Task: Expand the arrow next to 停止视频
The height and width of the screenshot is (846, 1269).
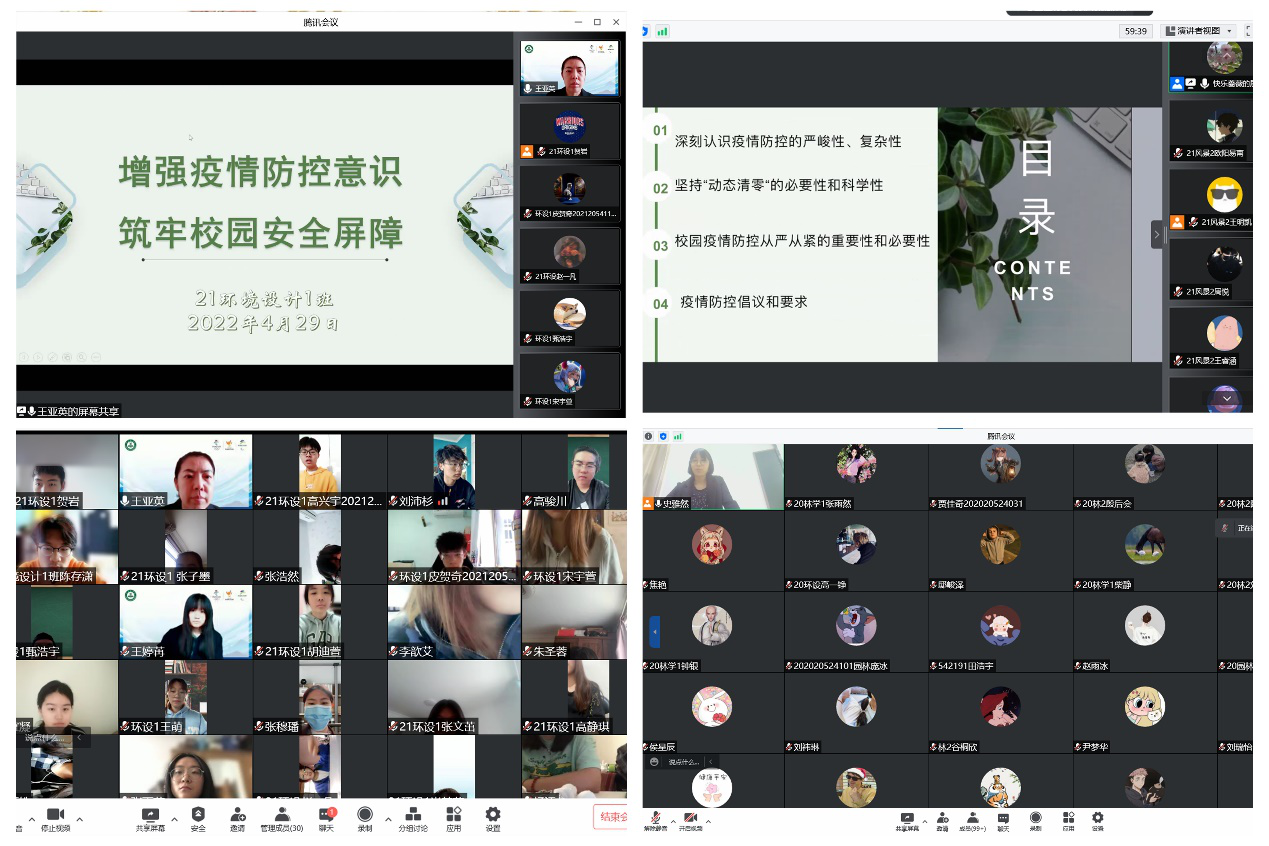Action: tap(80, 819)
